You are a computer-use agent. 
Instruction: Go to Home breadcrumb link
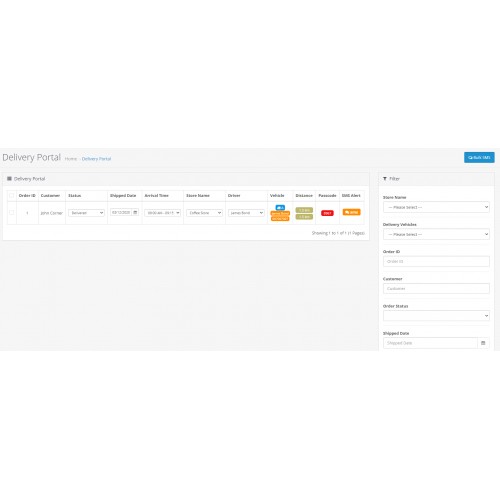(71, 159)
